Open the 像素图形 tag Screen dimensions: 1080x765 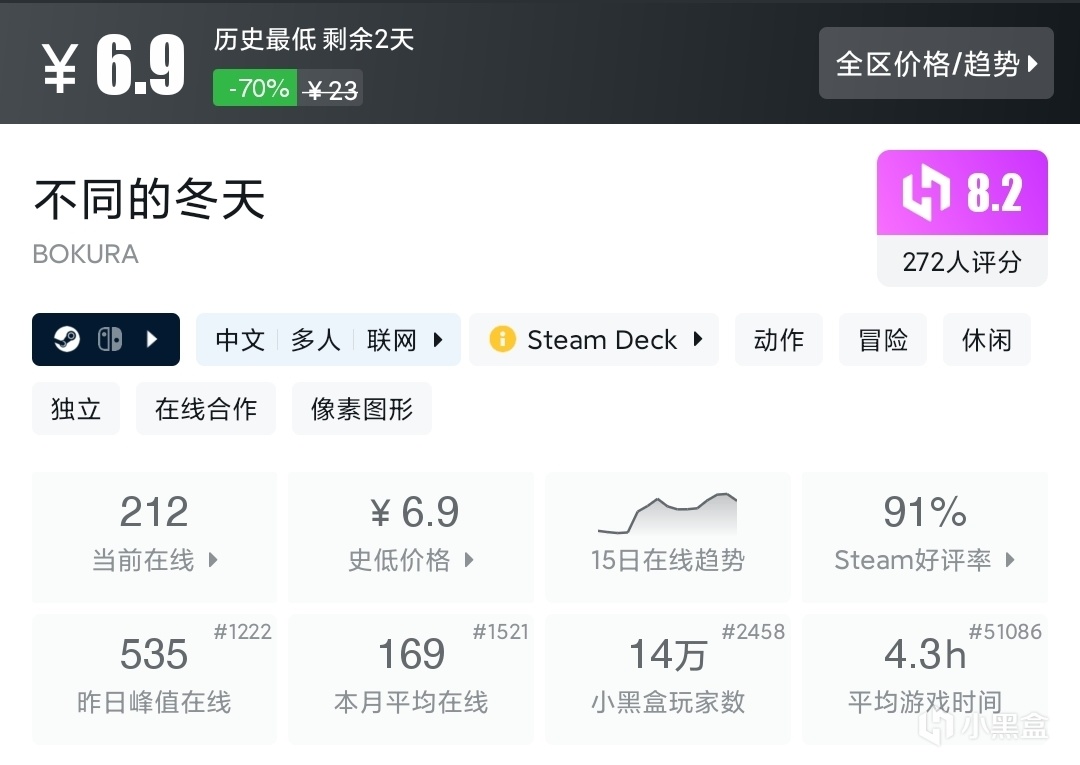(362, 409)
